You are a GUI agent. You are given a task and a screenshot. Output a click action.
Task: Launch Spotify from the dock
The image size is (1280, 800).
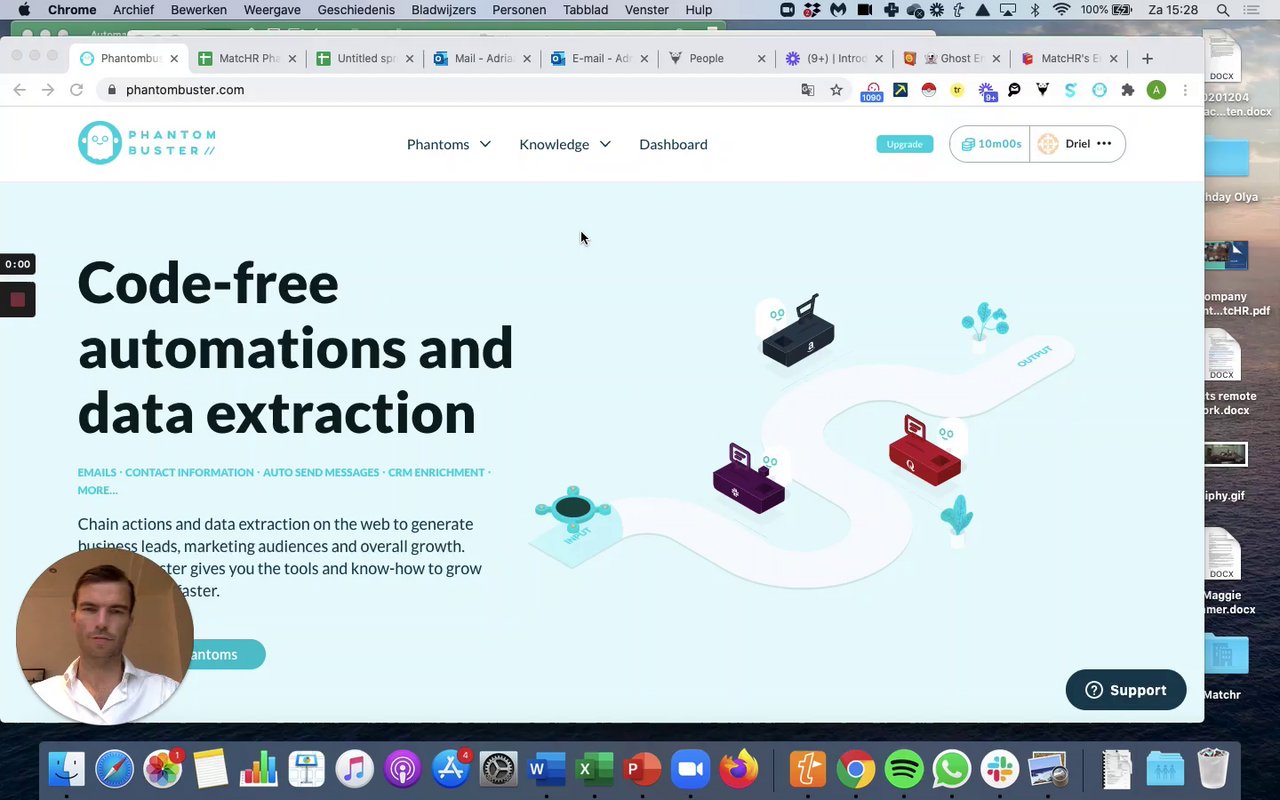coord(904,769)
